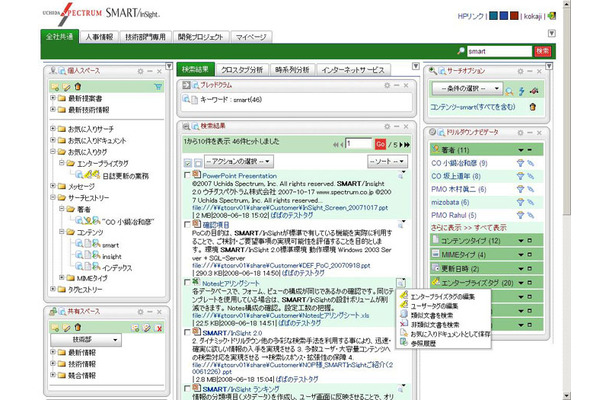The height and width of the screenshot is (400, 610).
Task: Click the user icon in the top-right header
Action: coord(552,16)
